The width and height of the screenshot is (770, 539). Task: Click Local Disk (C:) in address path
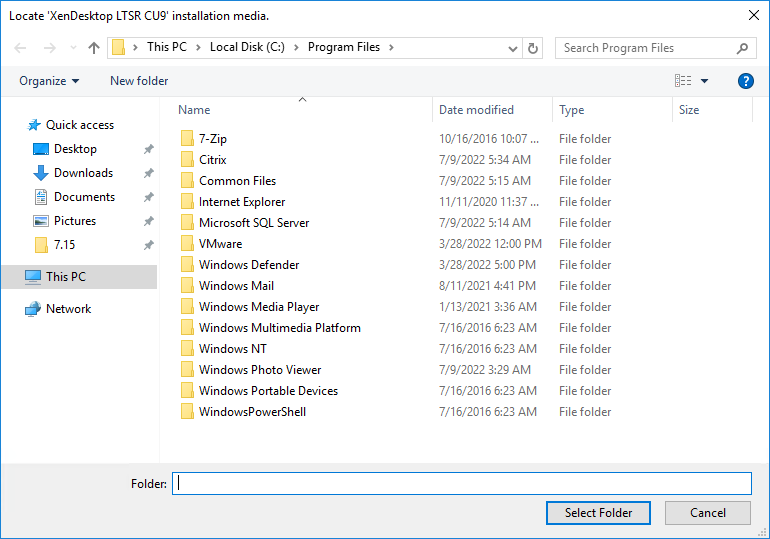click(247, 47)
